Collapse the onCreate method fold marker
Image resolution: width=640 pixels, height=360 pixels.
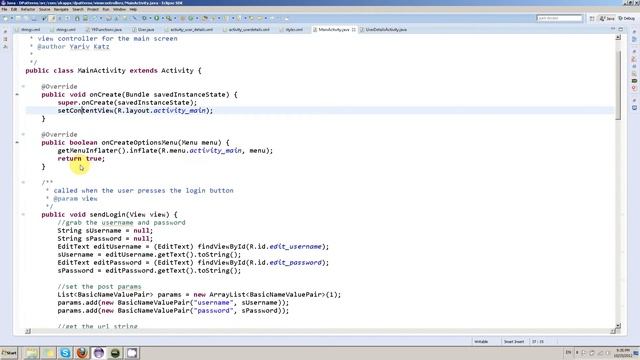23,87
